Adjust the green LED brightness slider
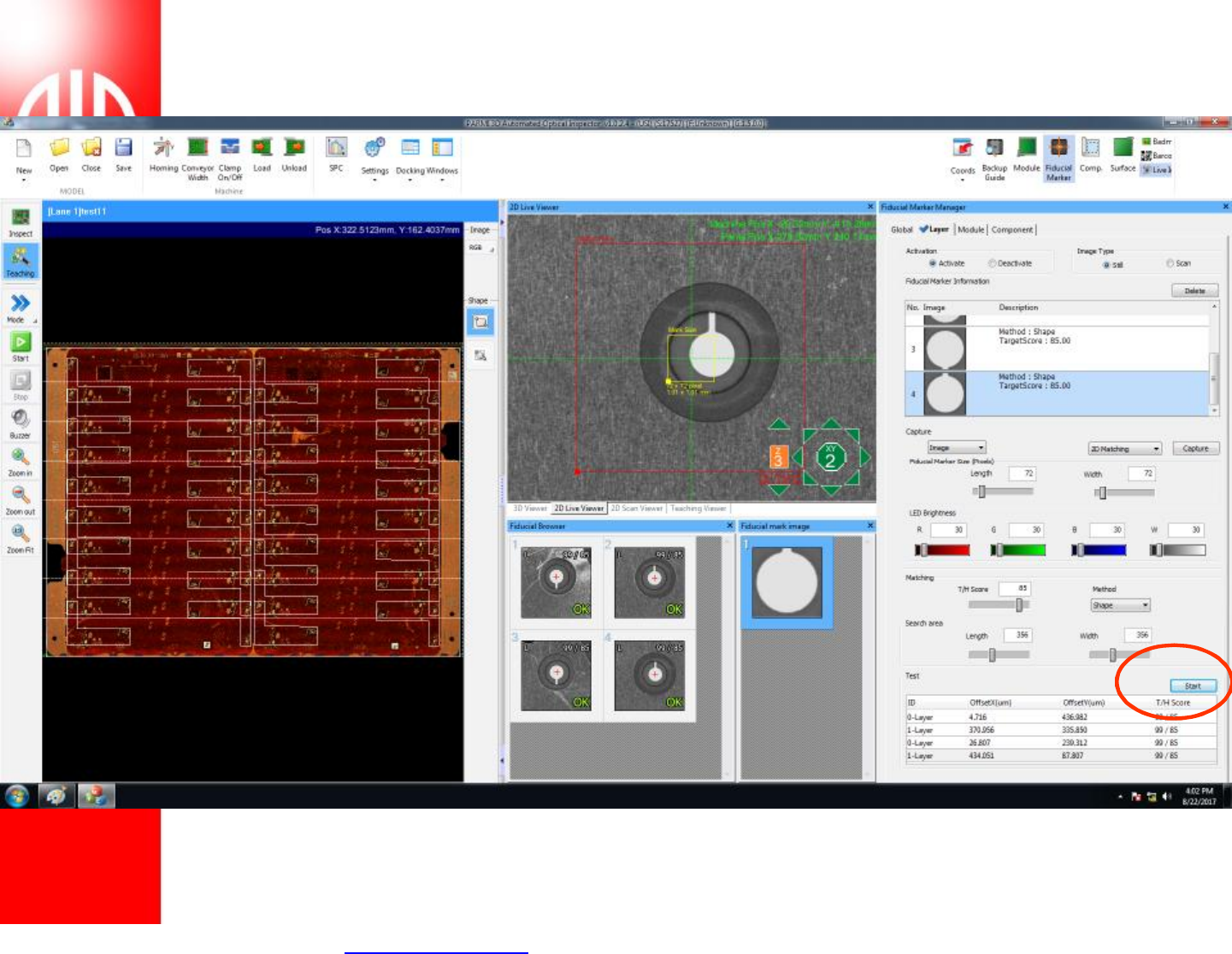Screen dimensions: 1232x954 tap(1017, 551)
